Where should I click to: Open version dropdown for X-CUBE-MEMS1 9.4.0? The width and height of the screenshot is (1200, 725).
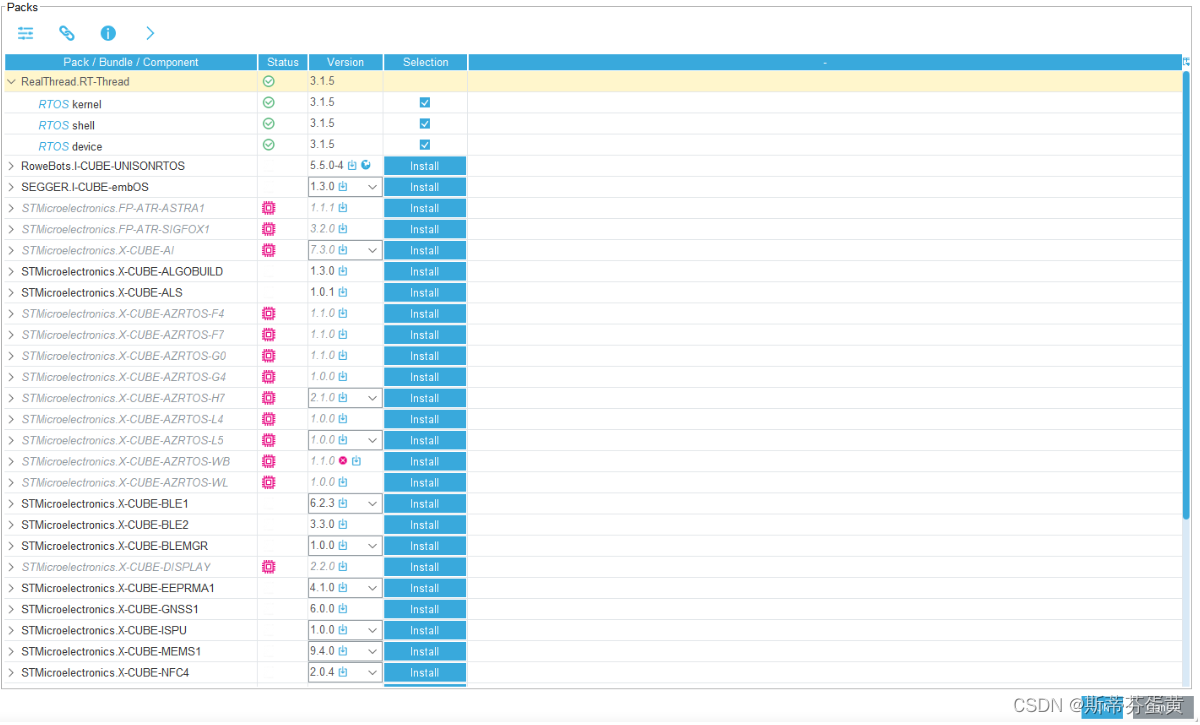[x=373, y=651]
